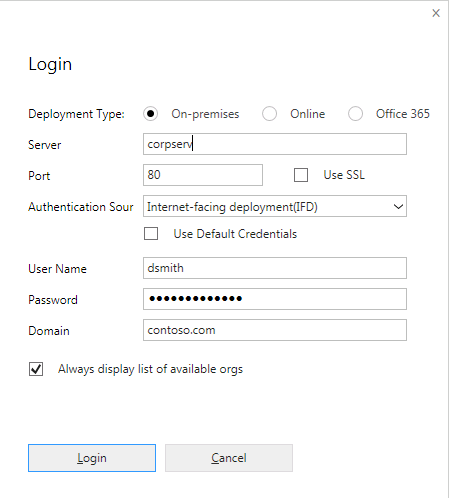This screenshot has width=449, height=498.
Task: Click the Office 365 label text
Action: pyautogui.click(x=403, y=114)
